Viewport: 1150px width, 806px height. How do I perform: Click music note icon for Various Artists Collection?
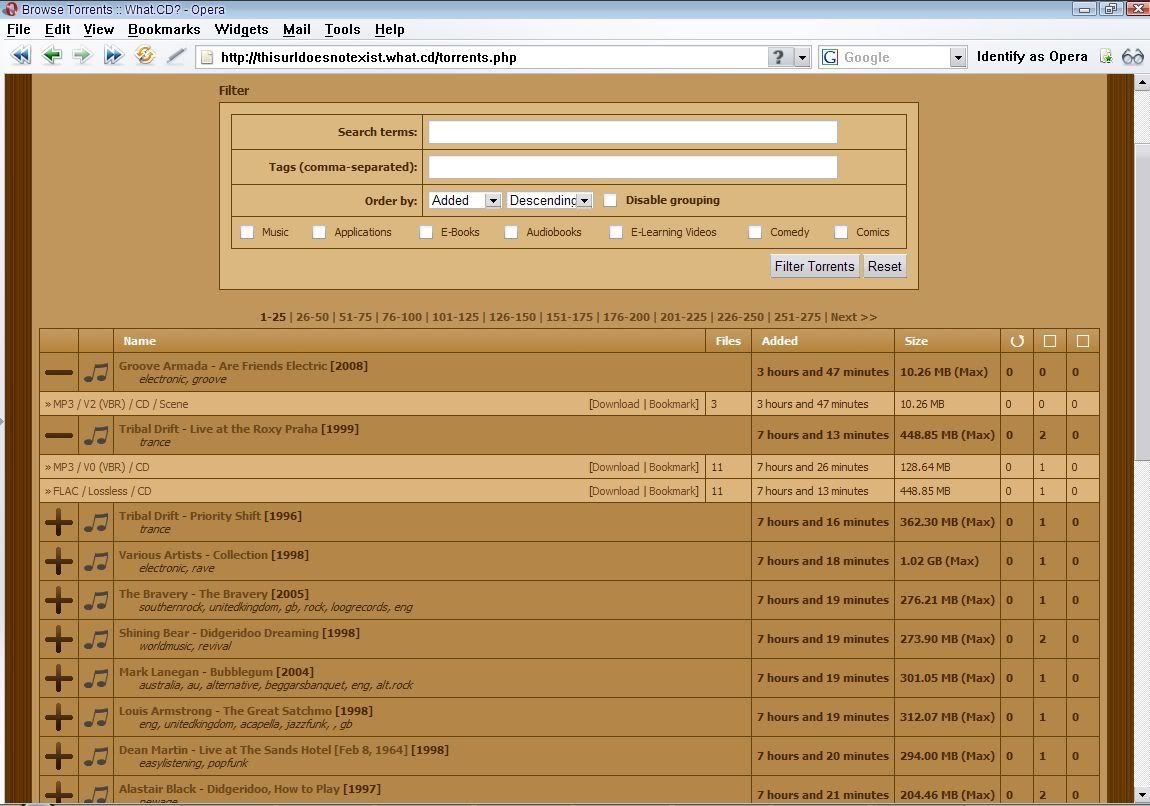pyautogui.click(x=95, y=562)
